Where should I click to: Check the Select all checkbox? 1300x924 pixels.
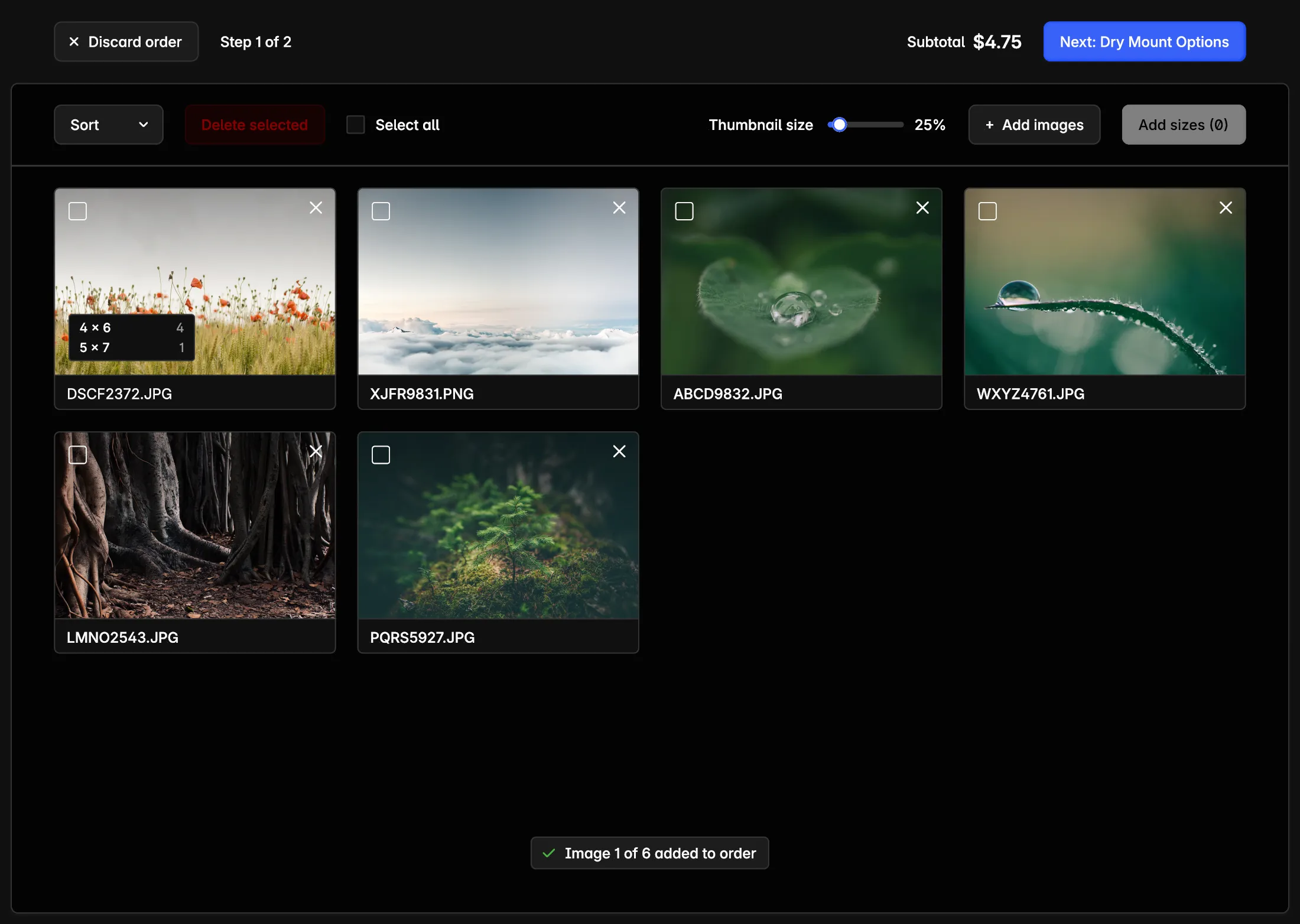click(355, 125)
